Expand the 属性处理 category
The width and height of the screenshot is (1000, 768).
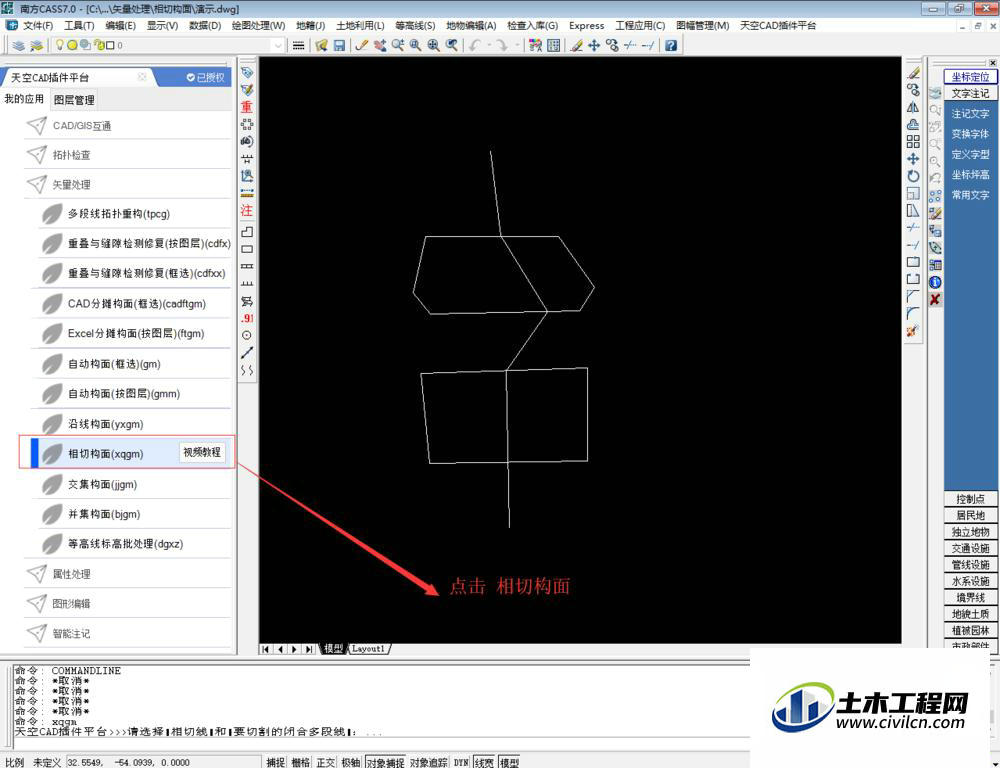(71, 574)
